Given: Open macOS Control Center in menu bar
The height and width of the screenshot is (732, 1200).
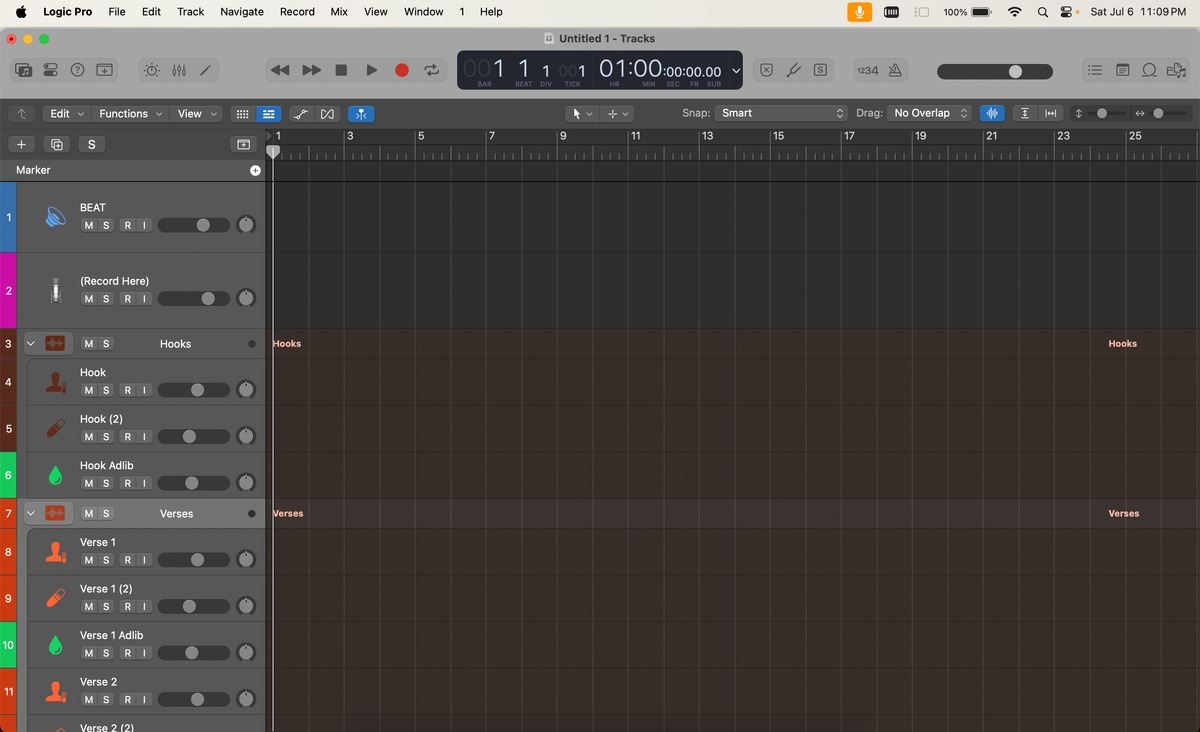Looking at the screenshot, I should (1068, 12).
